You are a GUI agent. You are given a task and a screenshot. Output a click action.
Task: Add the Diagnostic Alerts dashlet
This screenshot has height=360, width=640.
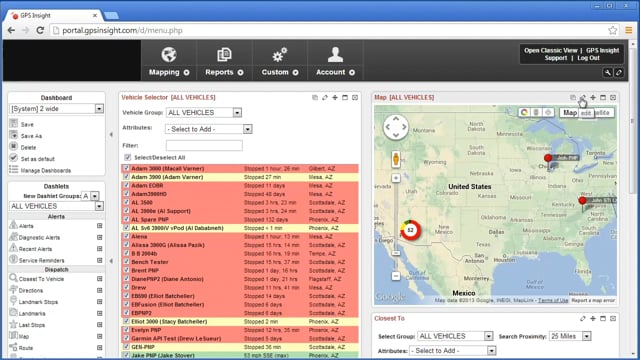point(100,237)
